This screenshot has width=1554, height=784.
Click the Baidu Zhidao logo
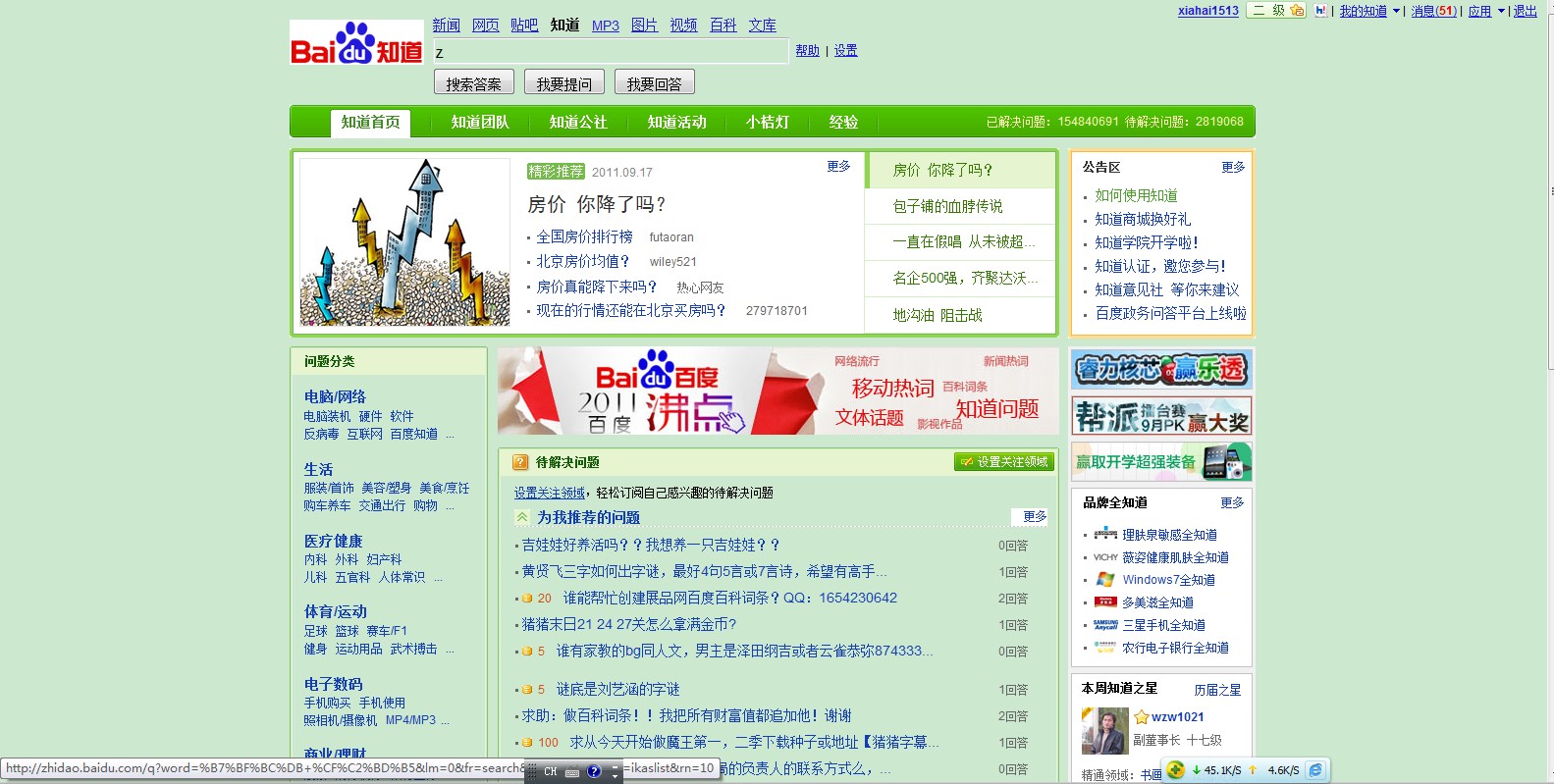356,43
